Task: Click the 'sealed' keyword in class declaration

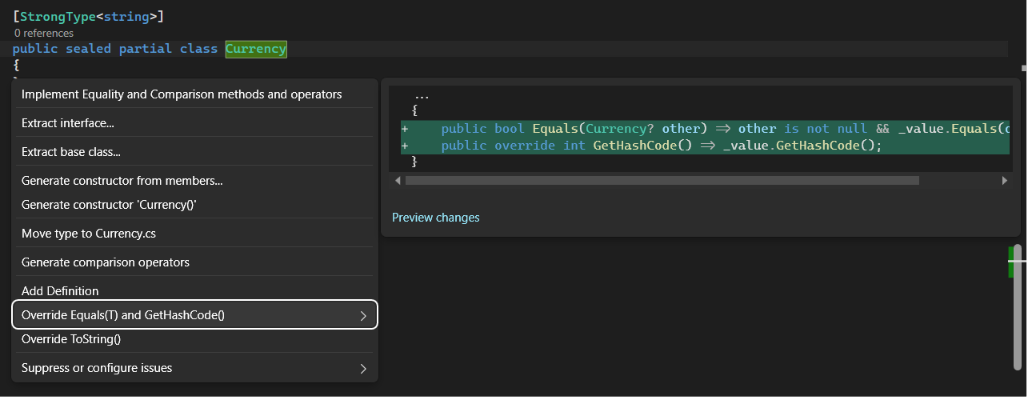Action: (x=88, y=48)
